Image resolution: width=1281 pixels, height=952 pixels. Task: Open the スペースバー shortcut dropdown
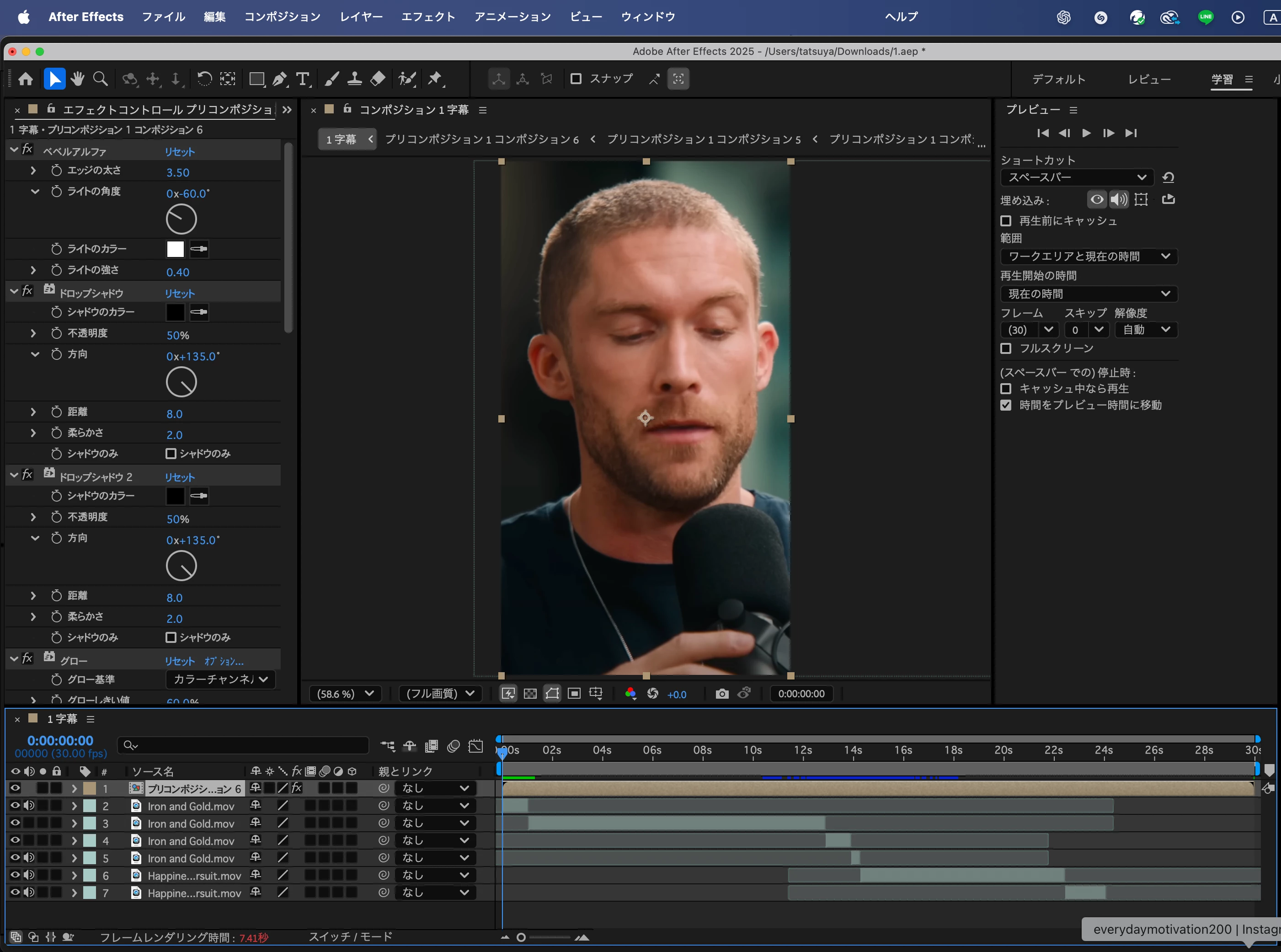tap(1077, 177)
